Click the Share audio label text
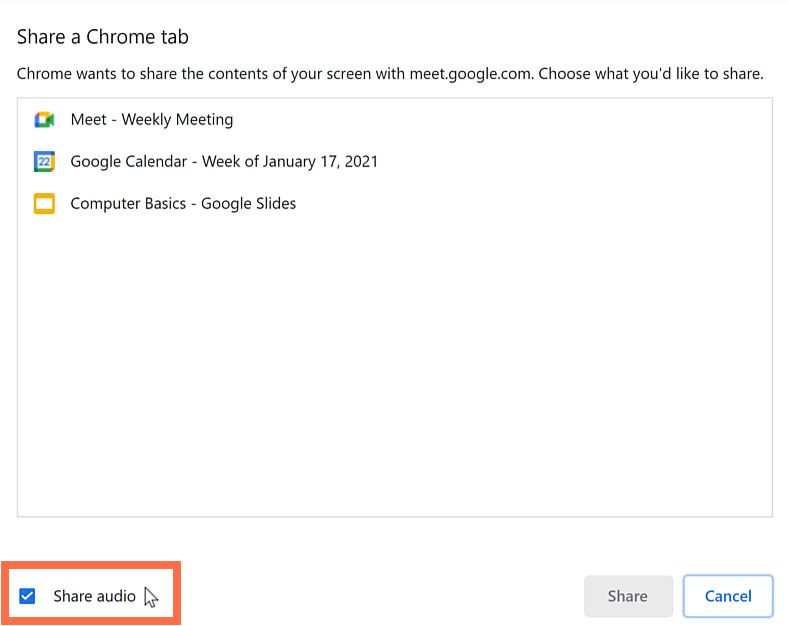Screen dimensions: 788x626 [x=94, y=597]
